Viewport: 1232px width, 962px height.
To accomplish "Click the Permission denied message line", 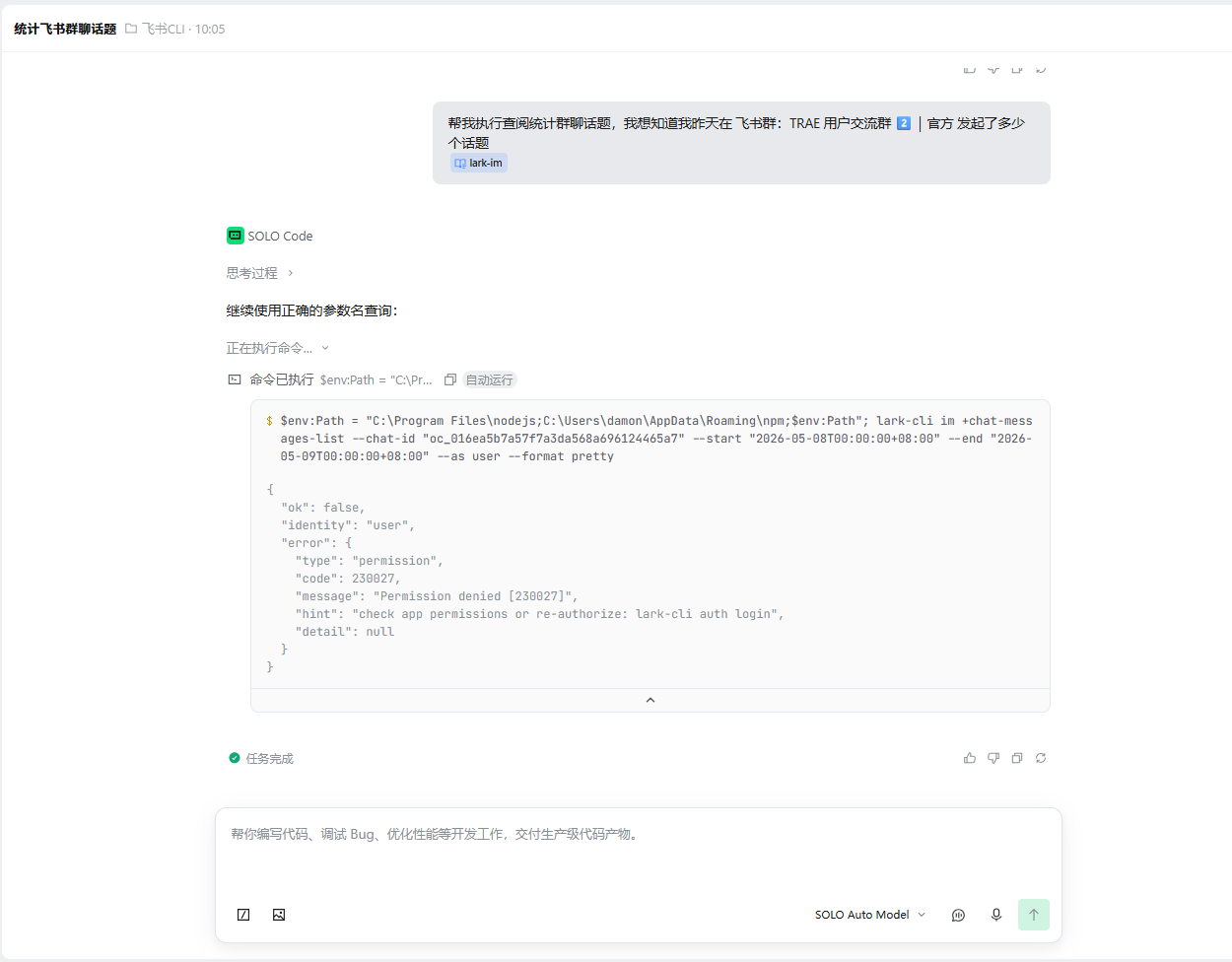I will tap(437, 596).
